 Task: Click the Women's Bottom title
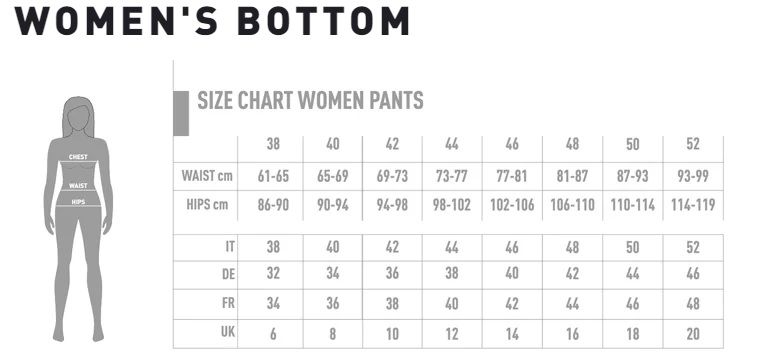coord(212,20)
